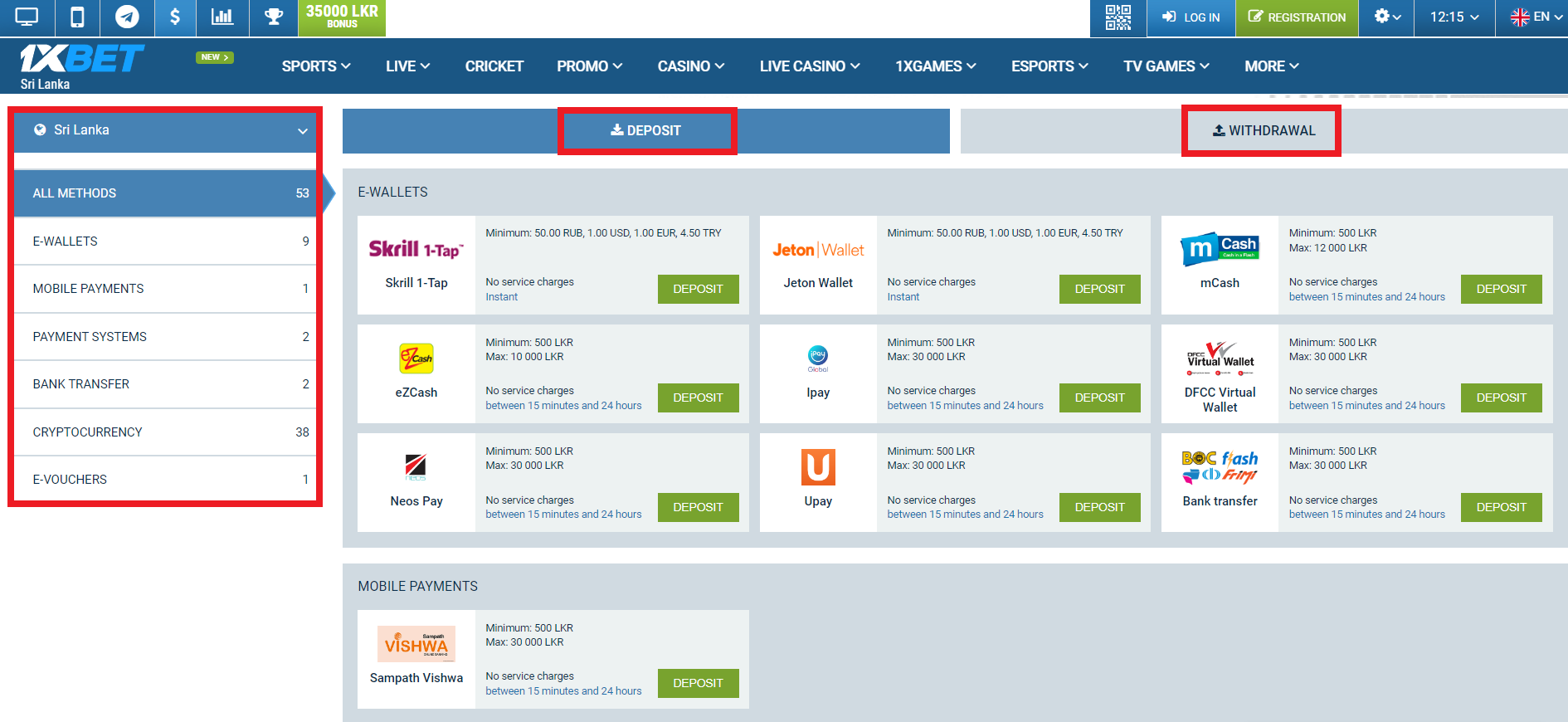Expand the TV GAMES menu
This screenshot has height=722, width=1568.
(1166, 66)
